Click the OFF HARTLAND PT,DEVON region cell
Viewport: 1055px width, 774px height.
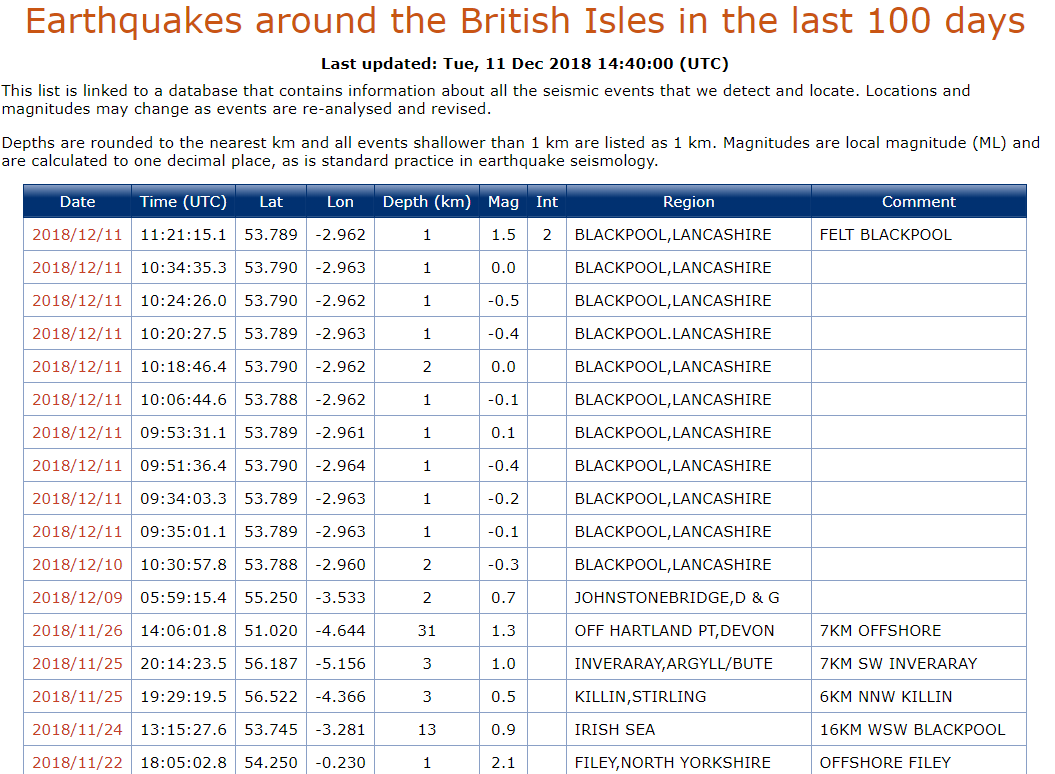[x=675, y=631]
